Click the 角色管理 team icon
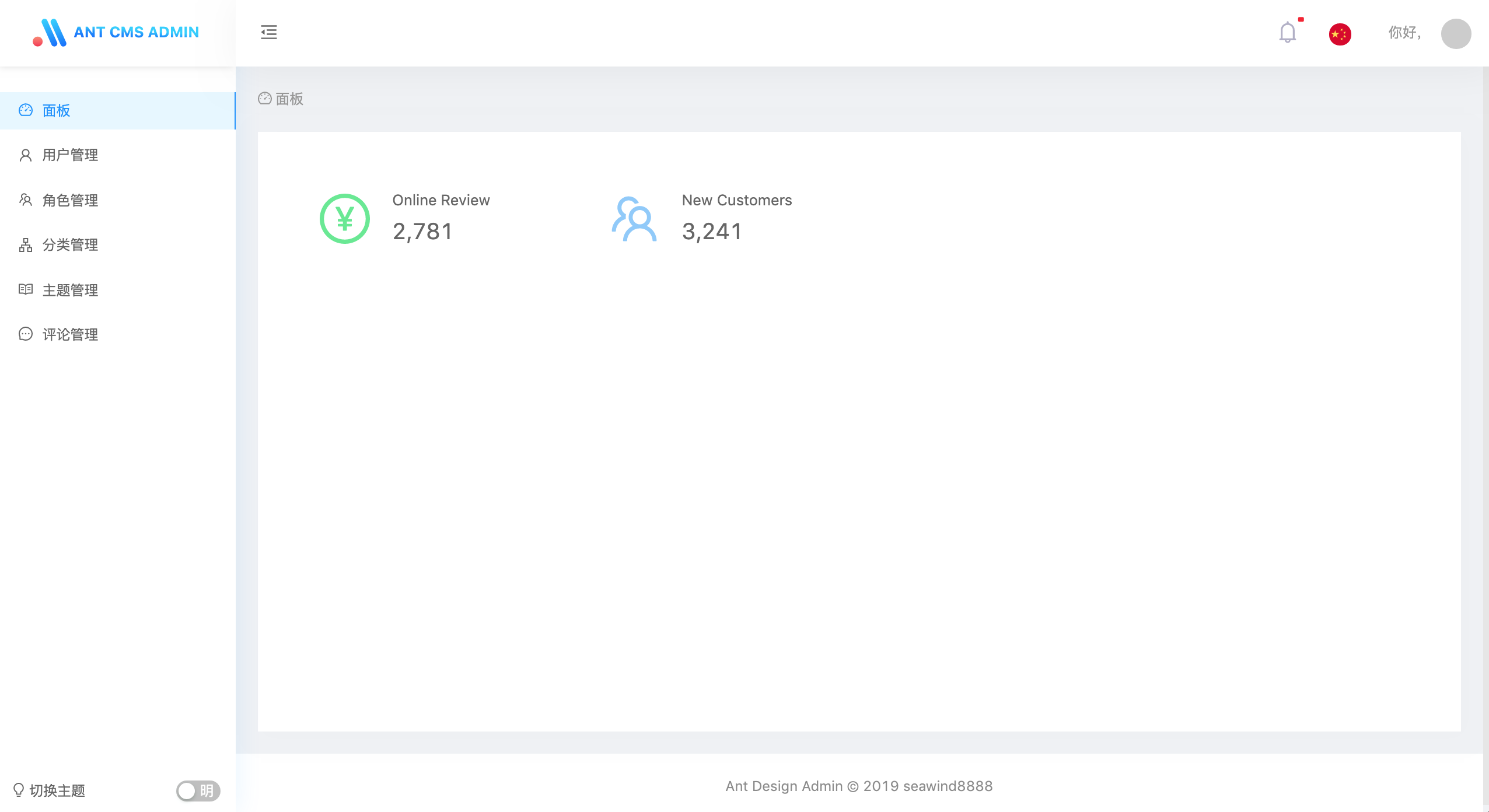This screenshot has height=812, width=1489. tap(25, 200)
